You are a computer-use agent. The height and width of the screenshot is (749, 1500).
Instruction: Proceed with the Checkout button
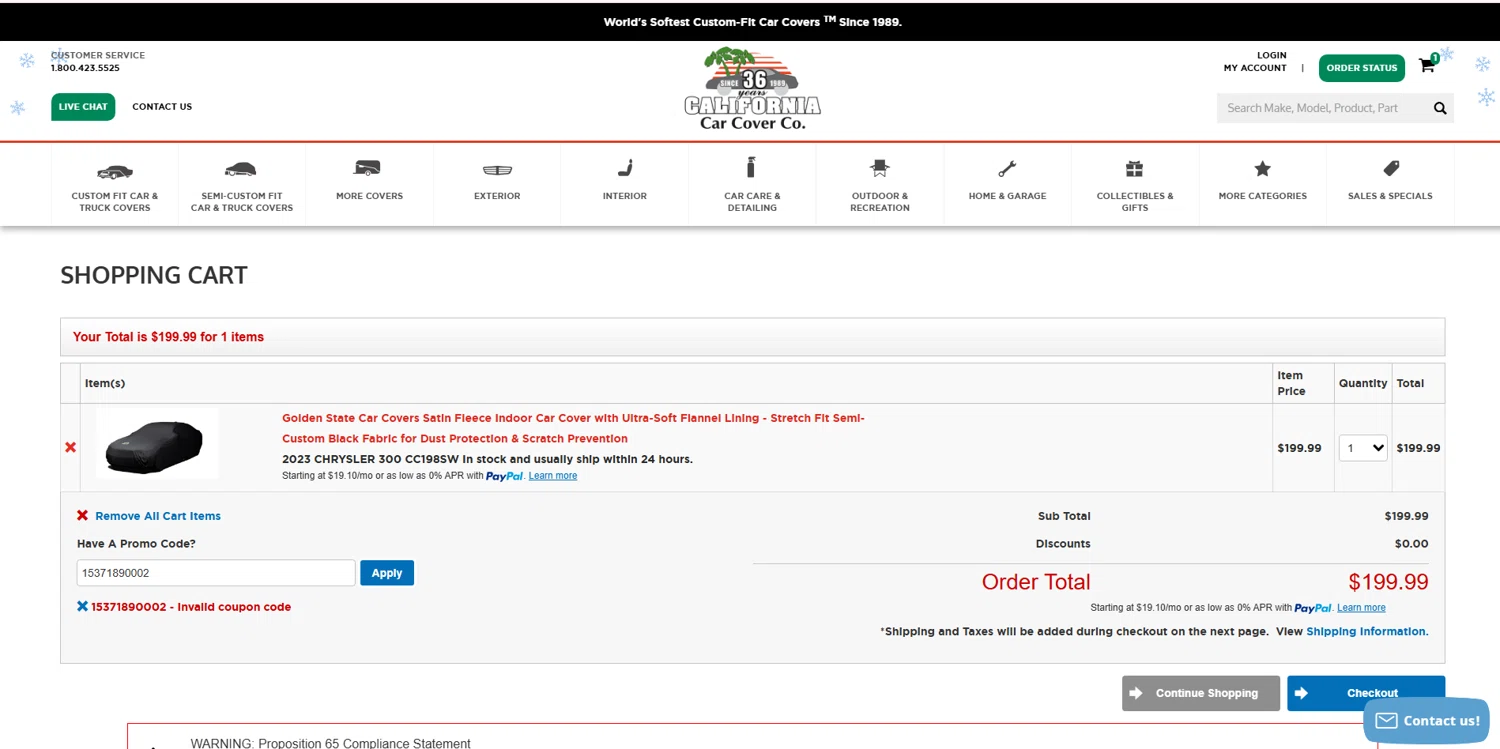tap(1366, 693)
